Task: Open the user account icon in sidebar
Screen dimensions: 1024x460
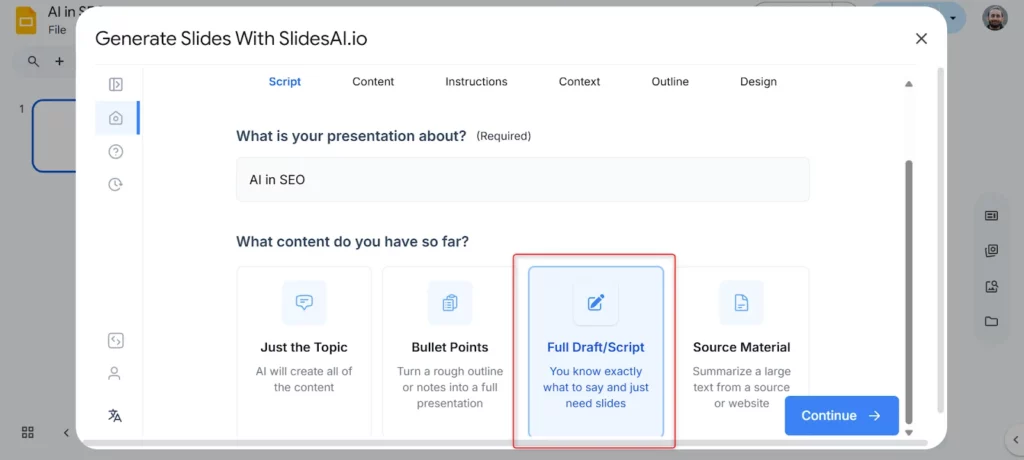Action: (116, 374)
